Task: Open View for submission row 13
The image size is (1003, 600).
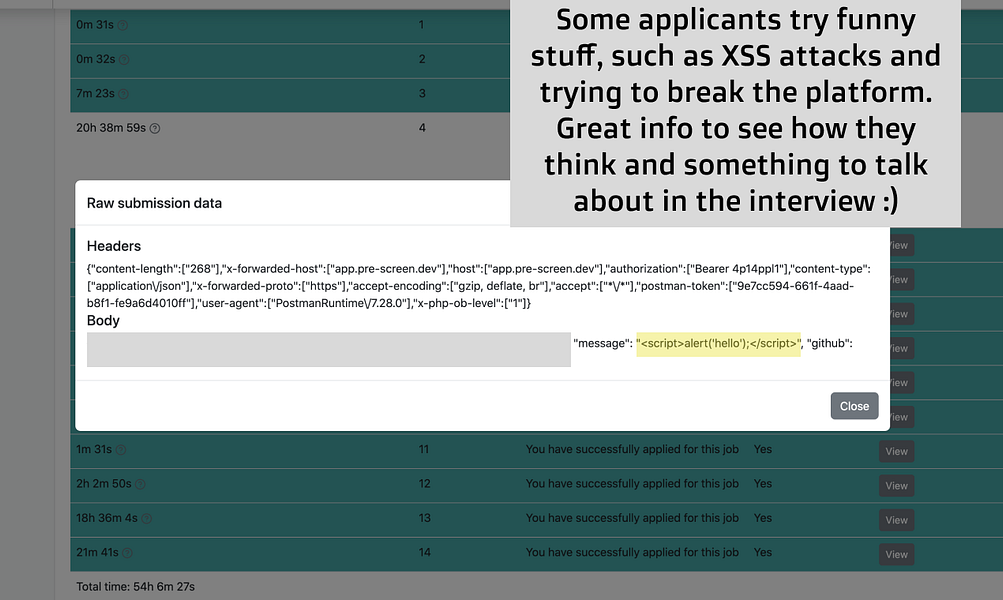Action: click(x=896, y=520)
